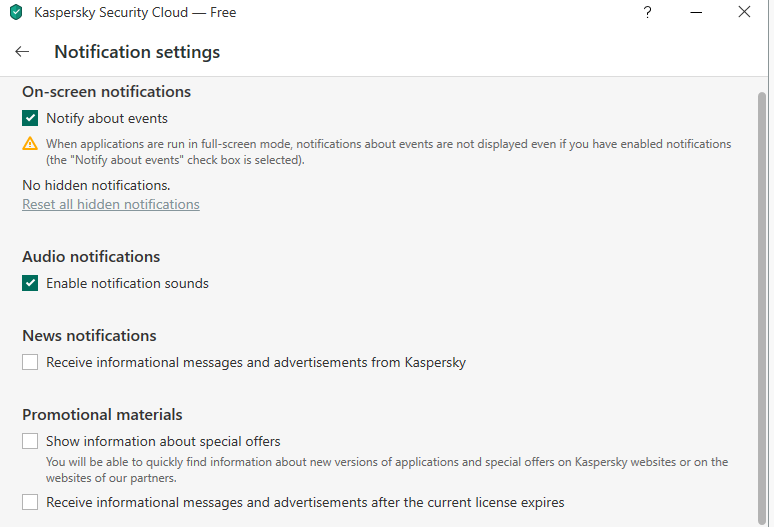Click the Reset all hidden notifications link
The height and width of the screenshot is (527, 774).
[111, 204]
